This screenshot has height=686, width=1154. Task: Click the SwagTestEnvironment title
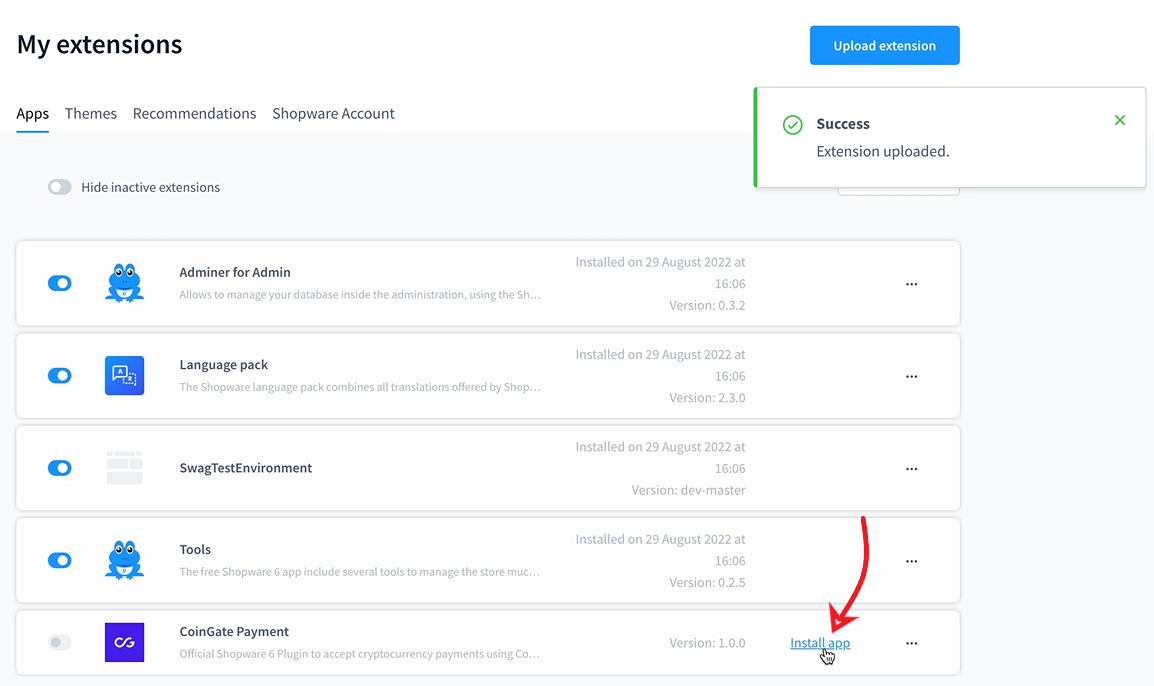click(x=246, y=468)
